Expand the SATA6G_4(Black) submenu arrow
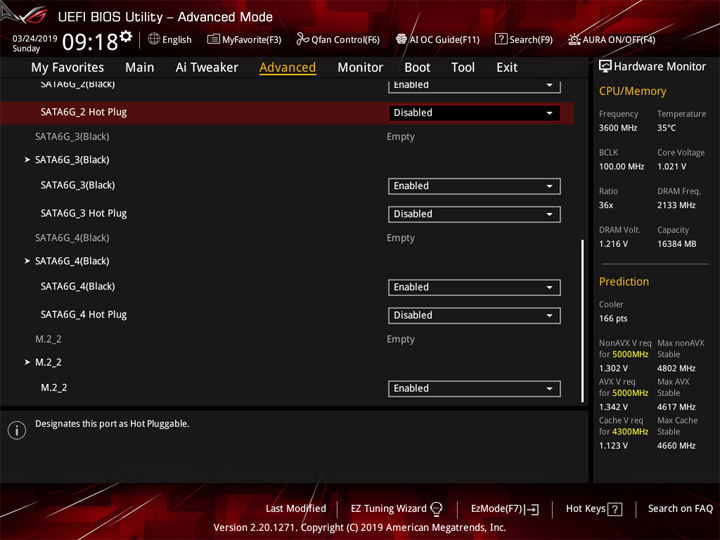720x540 pixels. click(27, 261)
